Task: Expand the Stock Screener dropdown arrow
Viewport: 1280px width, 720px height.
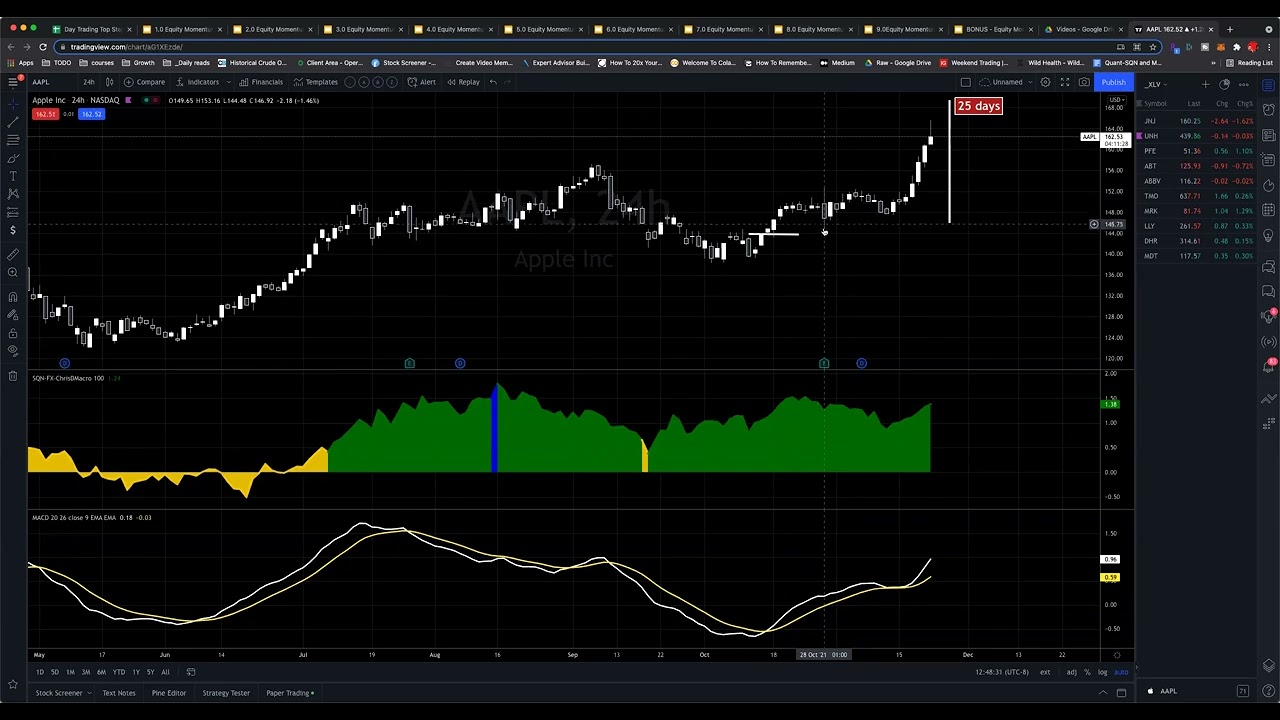Action: (89, 693)
